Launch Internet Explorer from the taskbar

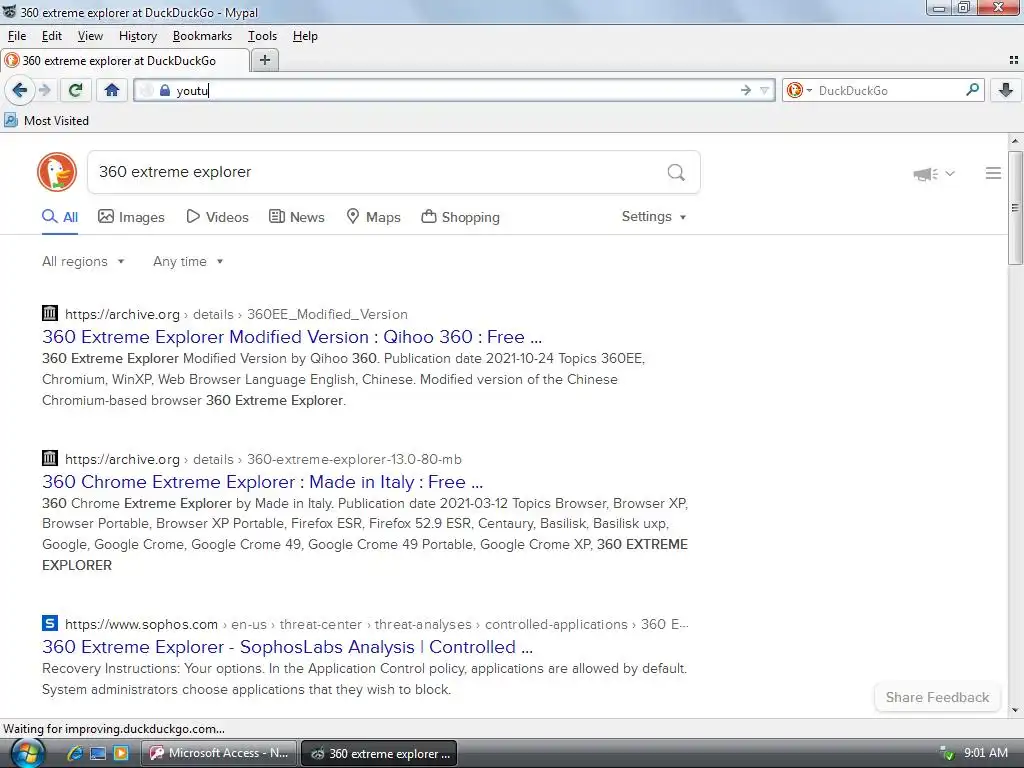[x=74, y=753]
